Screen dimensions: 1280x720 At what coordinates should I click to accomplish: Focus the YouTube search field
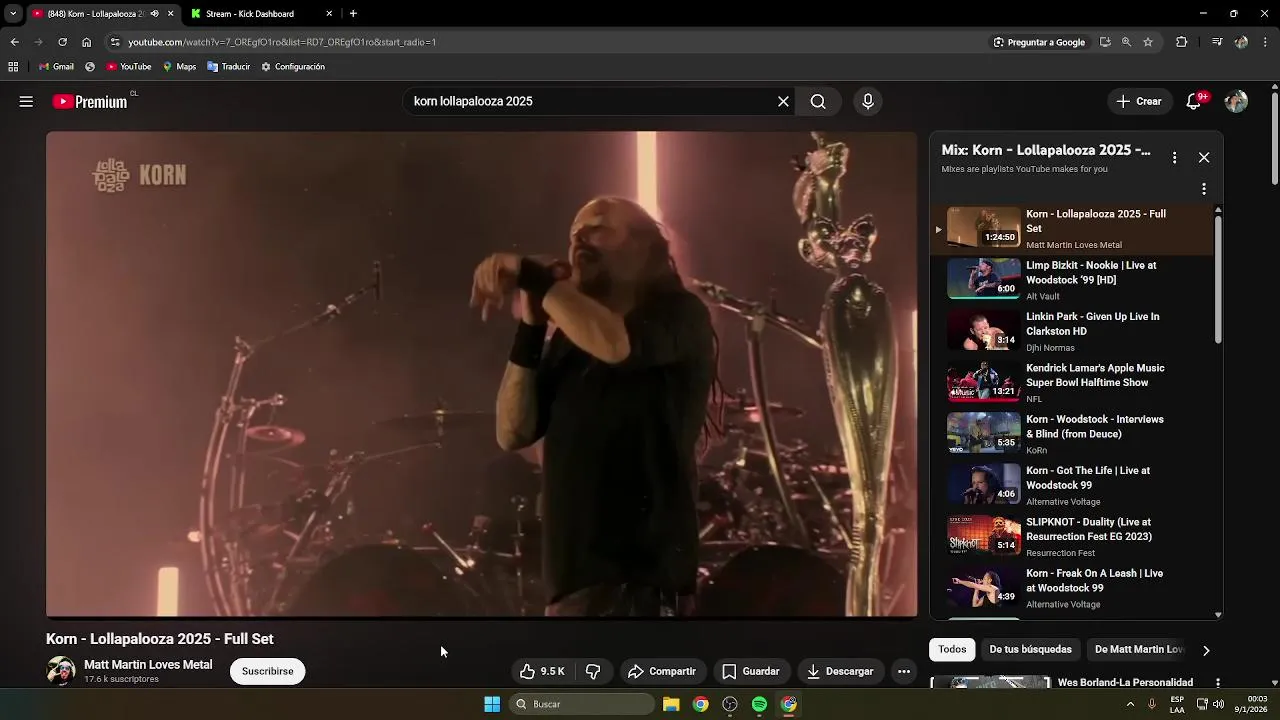click(x=590, y=101)
